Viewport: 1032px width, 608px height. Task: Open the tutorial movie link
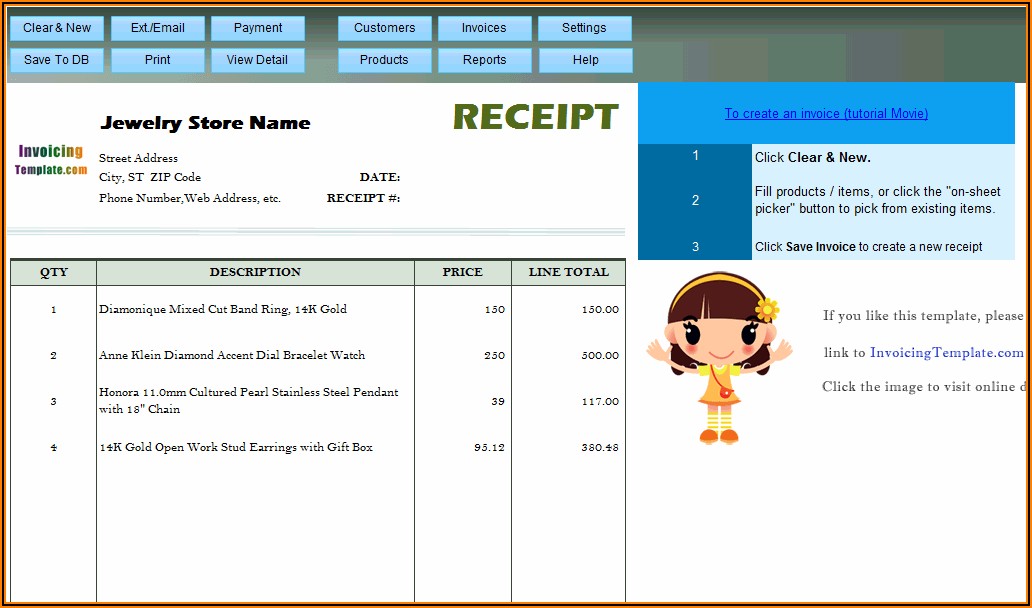coord(826,114)
